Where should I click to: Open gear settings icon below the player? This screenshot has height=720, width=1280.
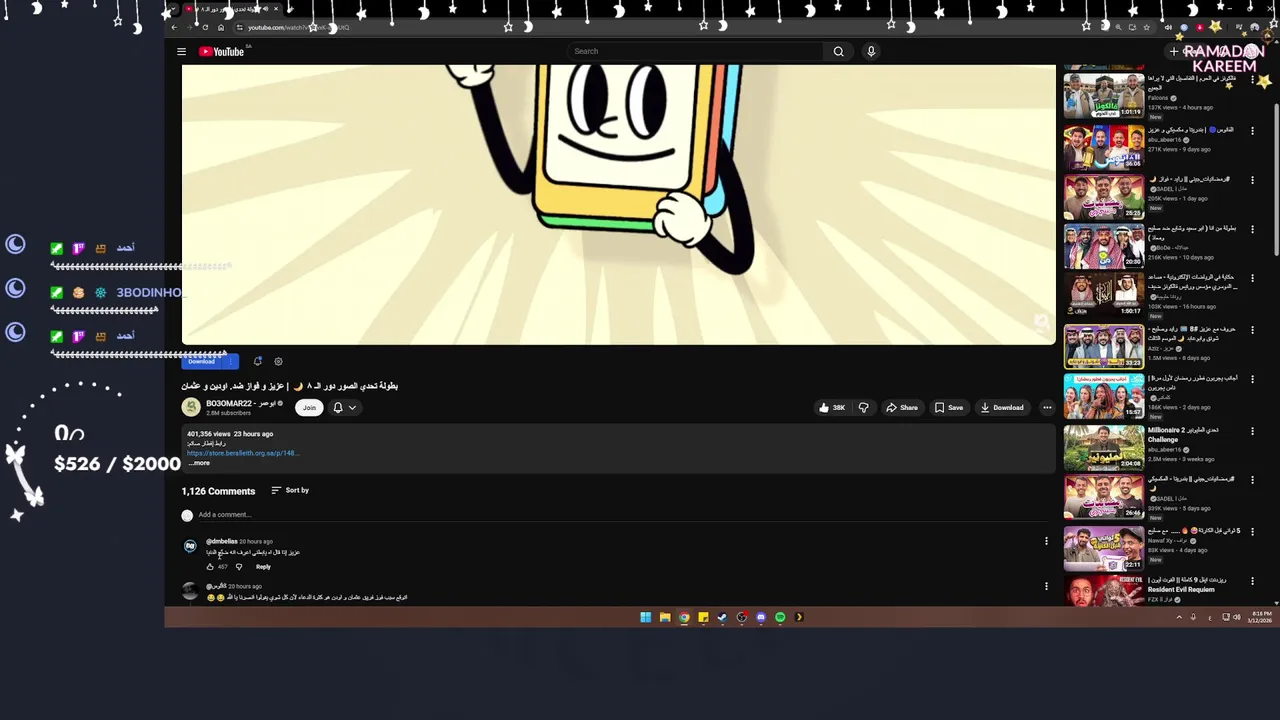278,361
